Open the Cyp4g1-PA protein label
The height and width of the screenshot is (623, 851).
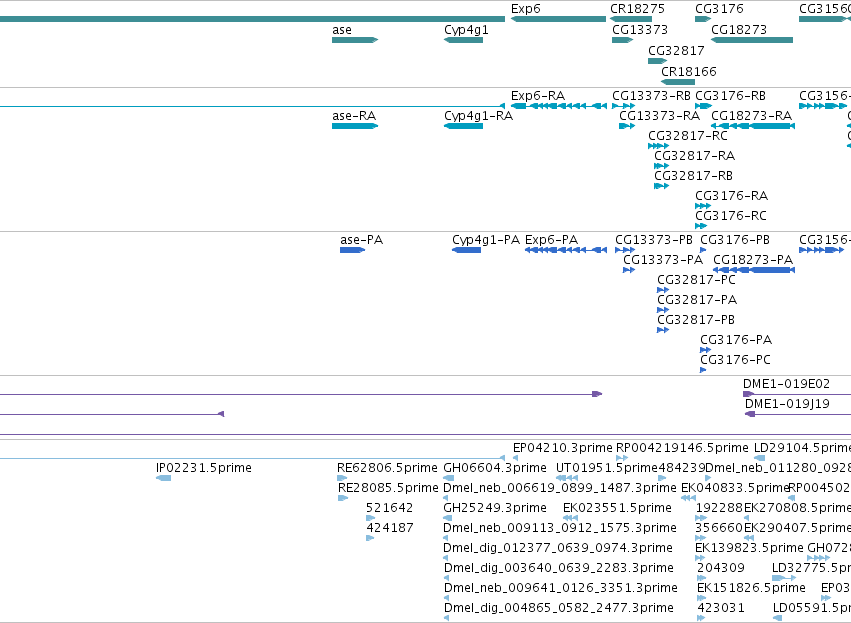[486, 240]
